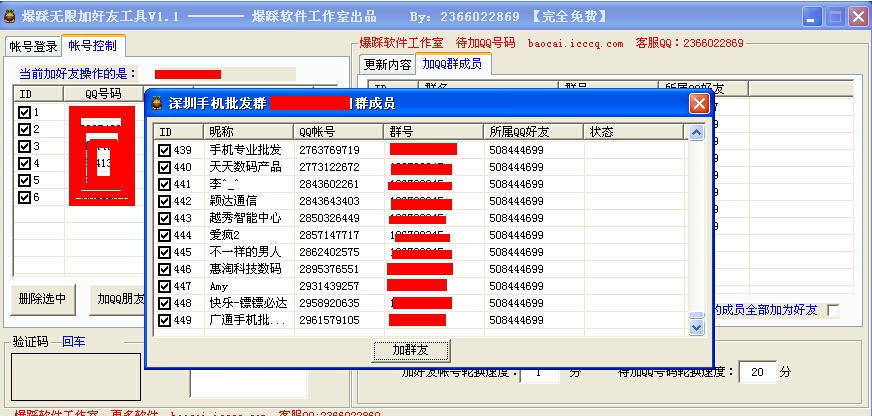Click QQ number 2763769719

click(329, 150)
